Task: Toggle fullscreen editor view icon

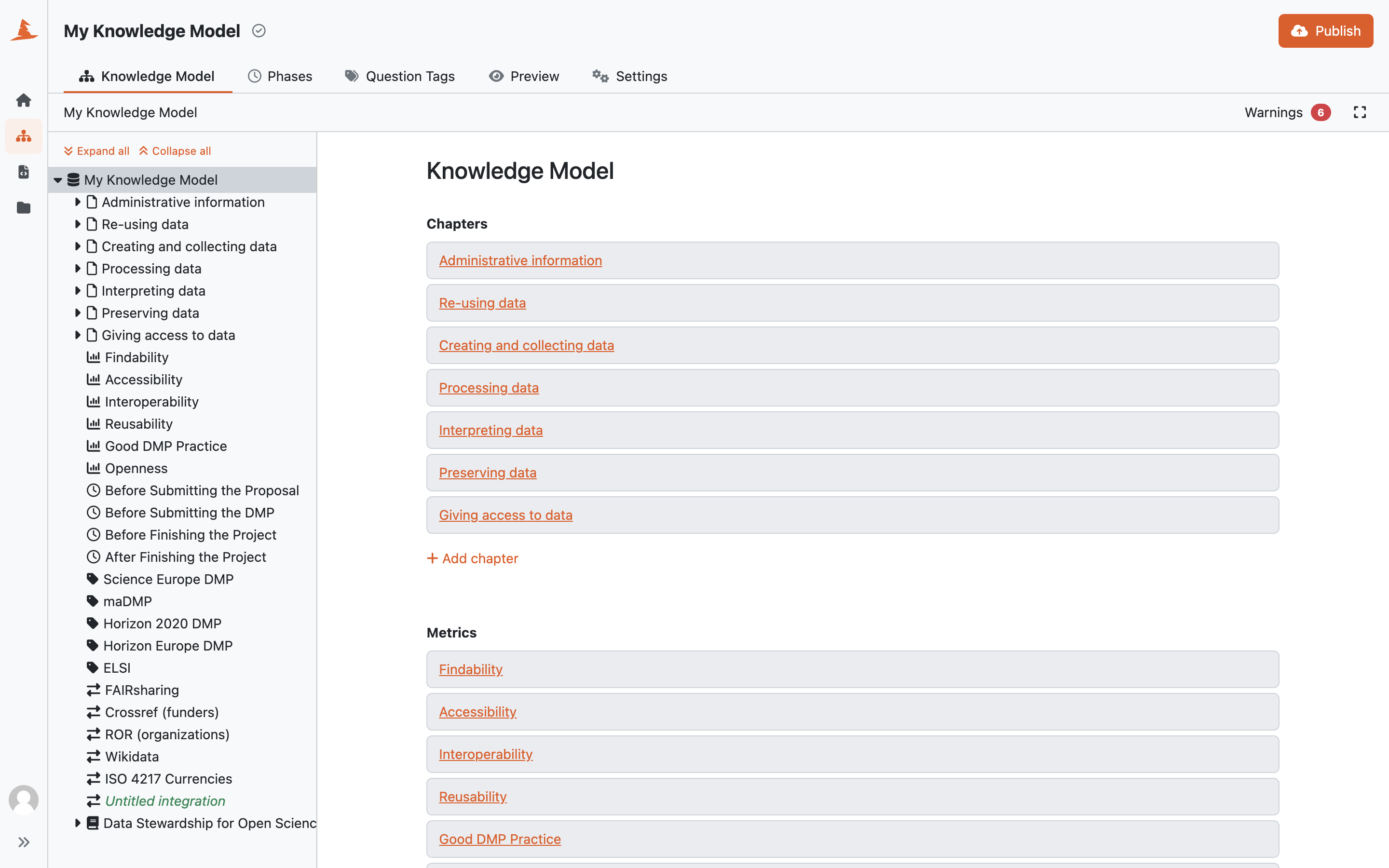Action: (x=1360, y=112)
